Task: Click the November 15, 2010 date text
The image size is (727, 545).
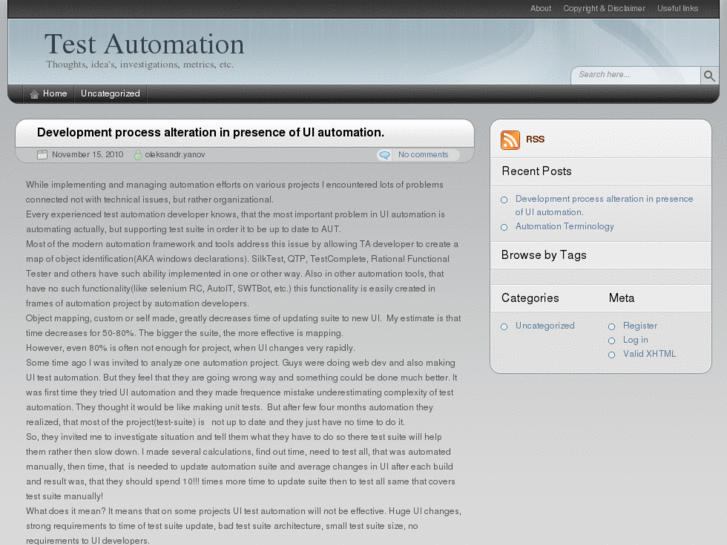Action: point(88,154)
